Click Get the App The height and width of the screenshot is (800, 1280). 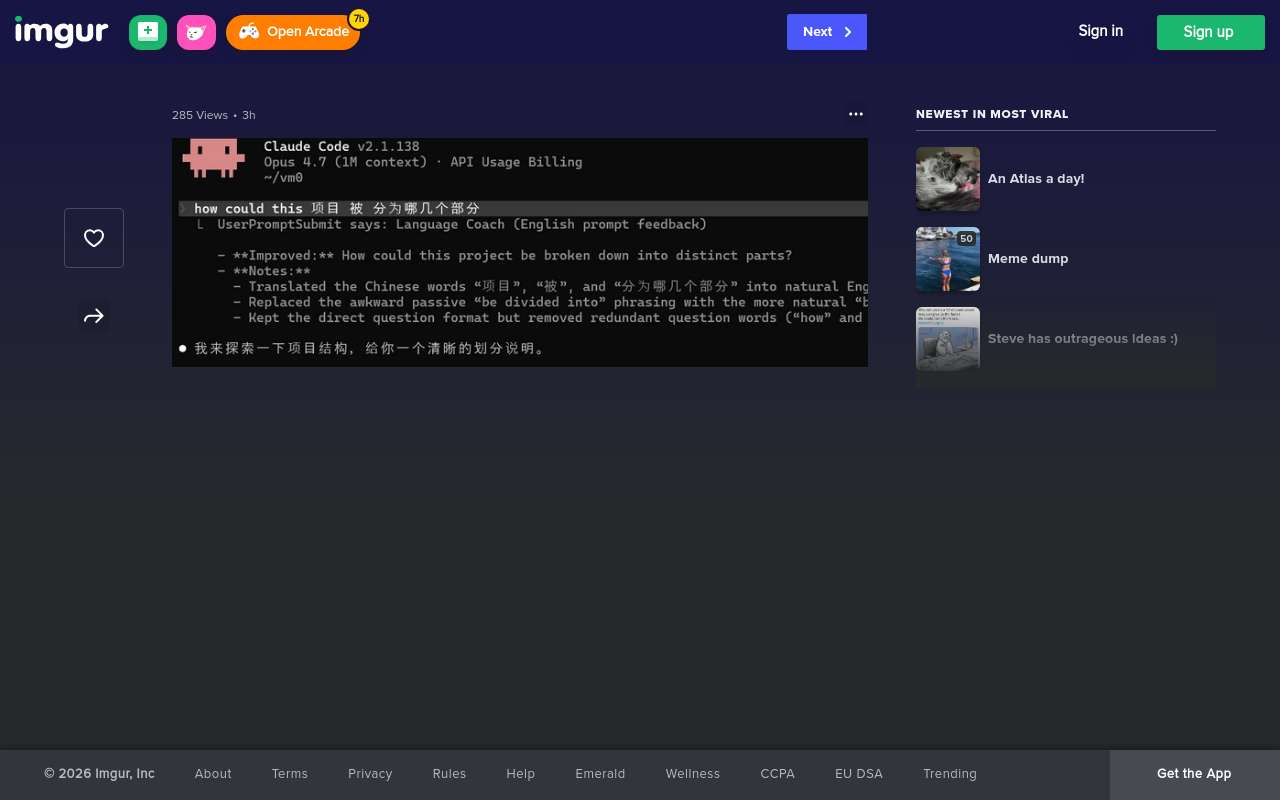coord(1194,774)
